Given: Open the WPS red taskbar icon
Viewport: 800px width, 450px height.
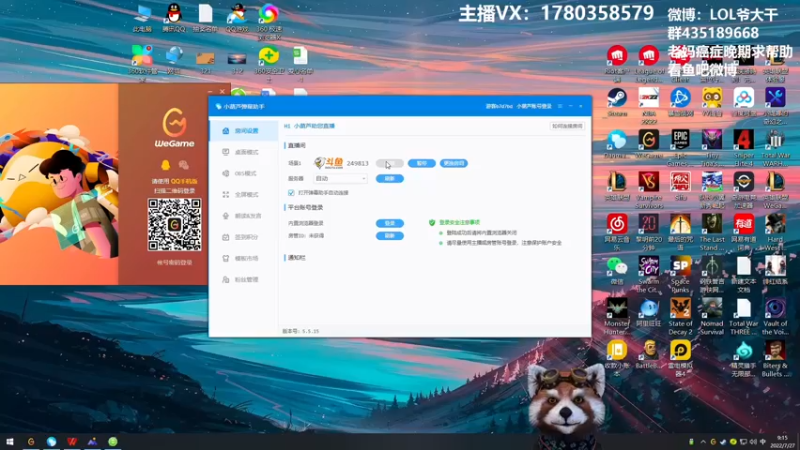Looking at the screenshot, I should [x=71, y=441].
